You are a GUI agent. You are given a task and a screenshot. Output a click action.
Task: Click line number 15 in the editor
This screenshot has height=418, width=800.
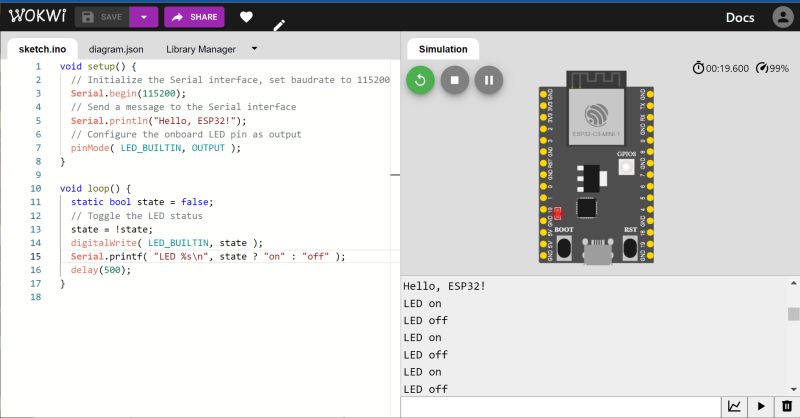pos(35,256)
